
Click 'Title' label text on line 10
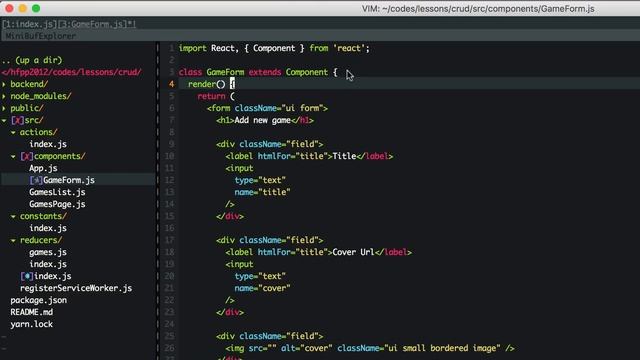344,156
